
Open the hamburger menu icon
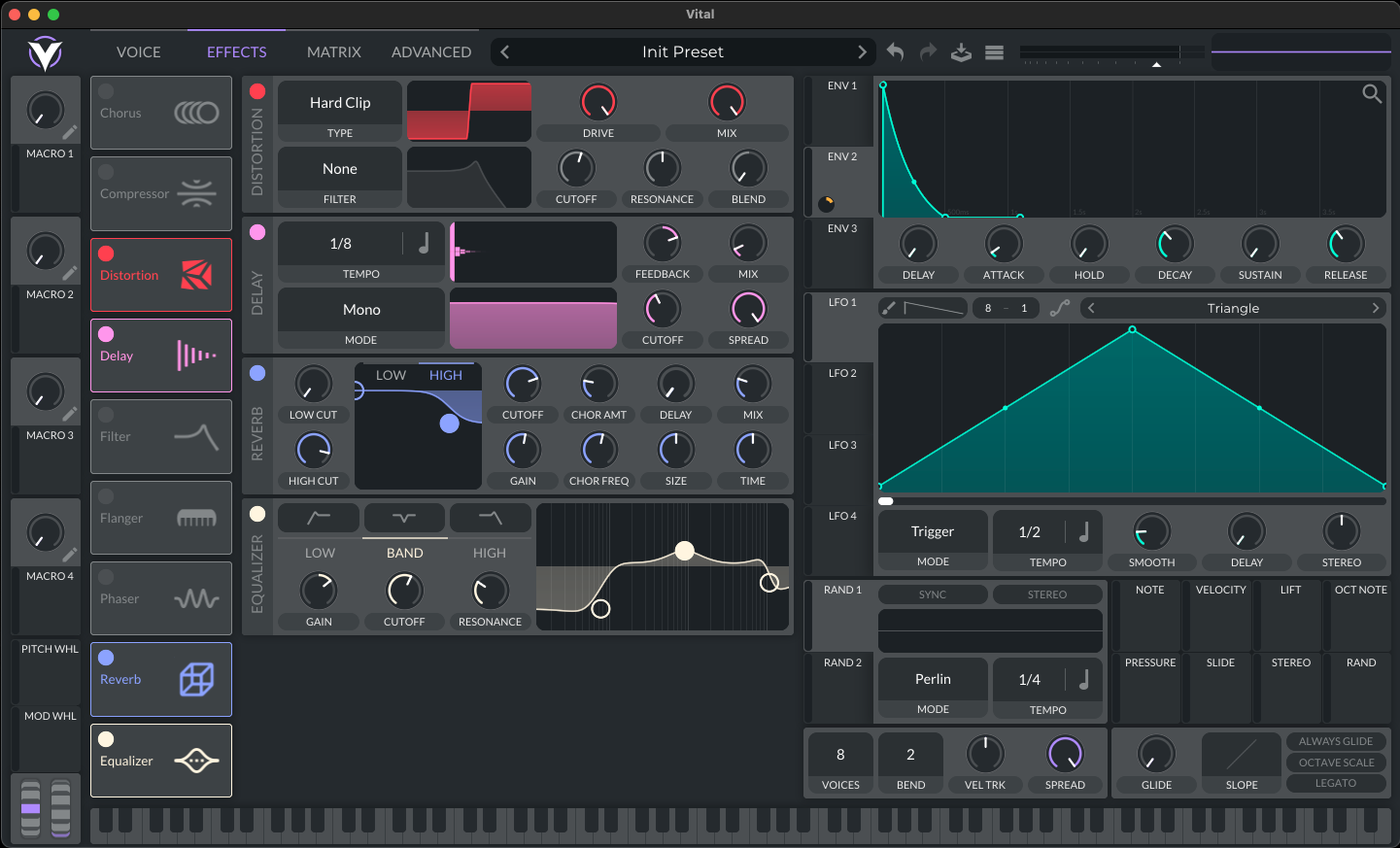point(994,52)
